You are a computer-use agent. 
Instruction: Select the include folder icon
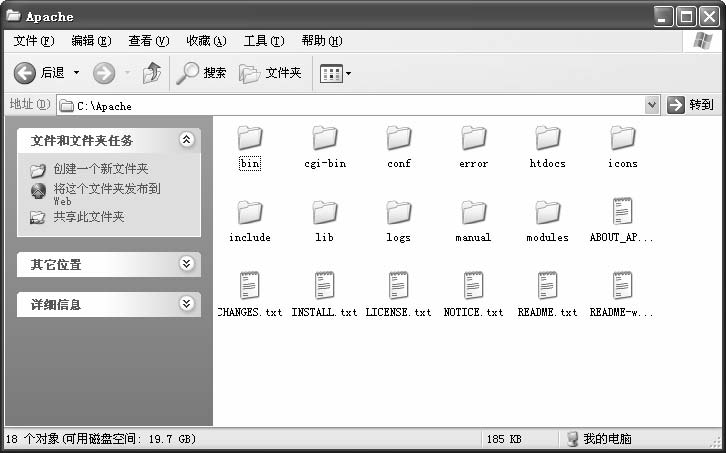point(250,212)
